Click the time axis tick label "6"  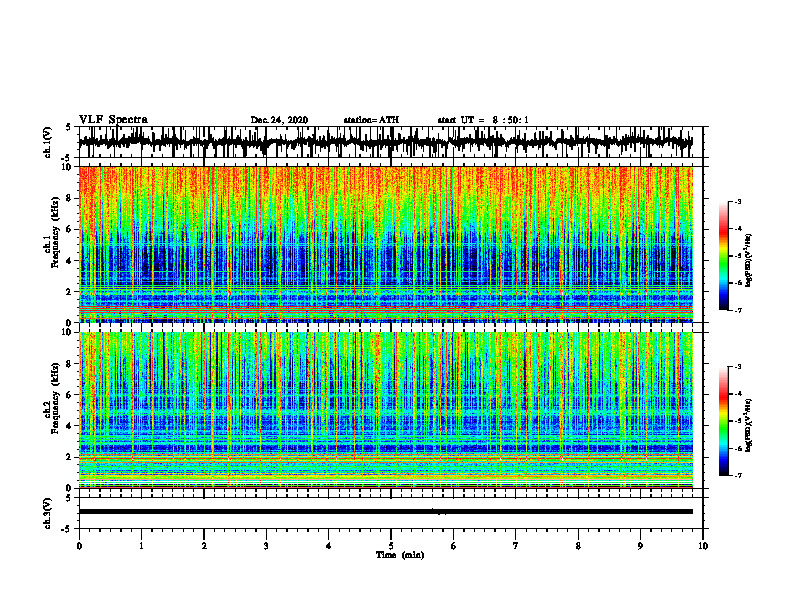[x=454, y=546]
